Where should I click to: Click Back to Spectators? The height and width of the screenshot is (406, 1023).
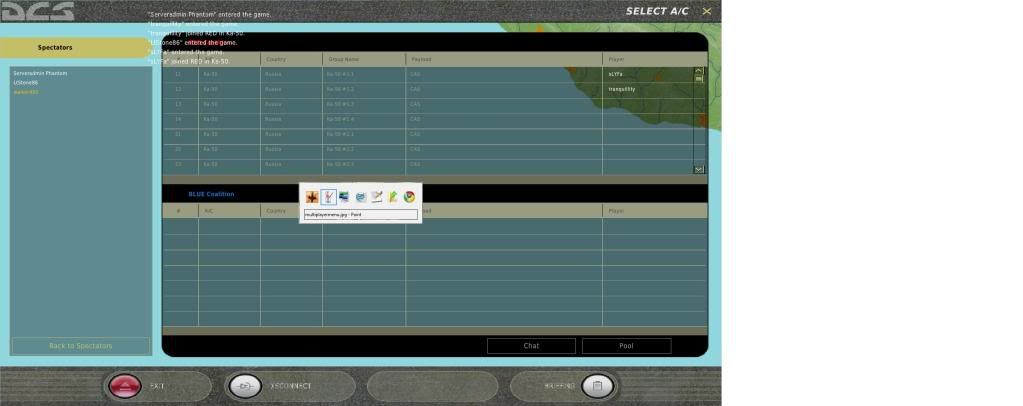pos(81,346)
